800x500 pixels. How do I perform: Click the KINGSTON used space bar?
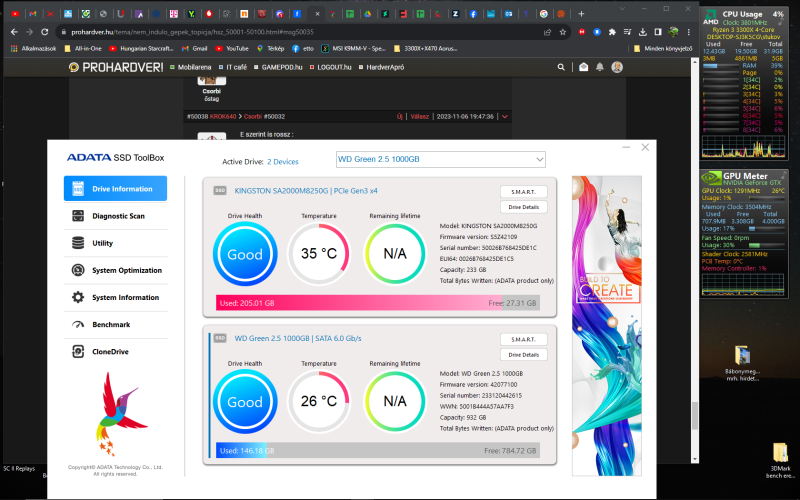click(378, 303)
